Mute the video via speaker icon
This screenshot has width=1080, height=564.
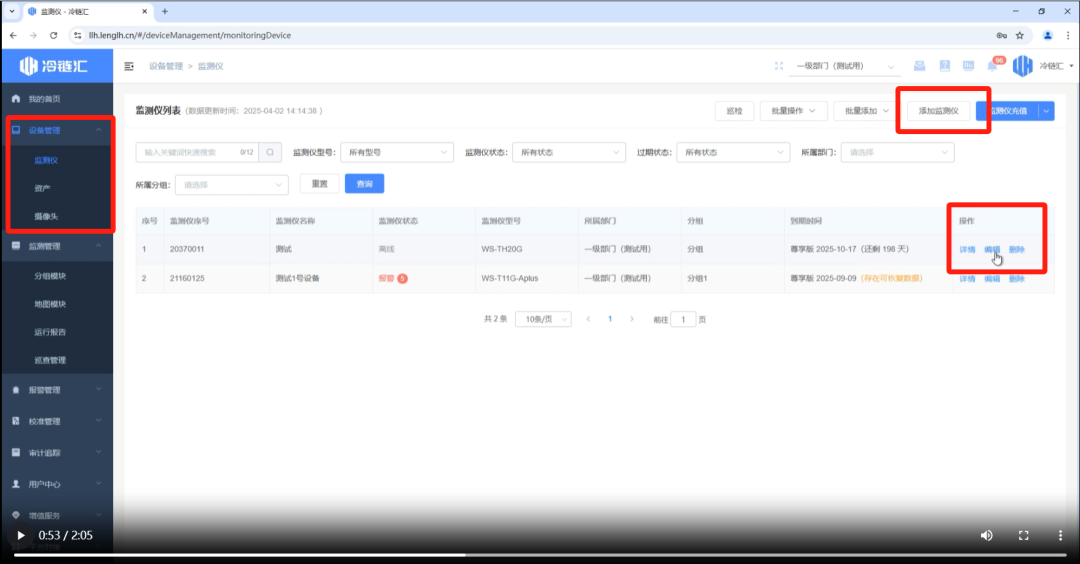click(x=986, y=535)
